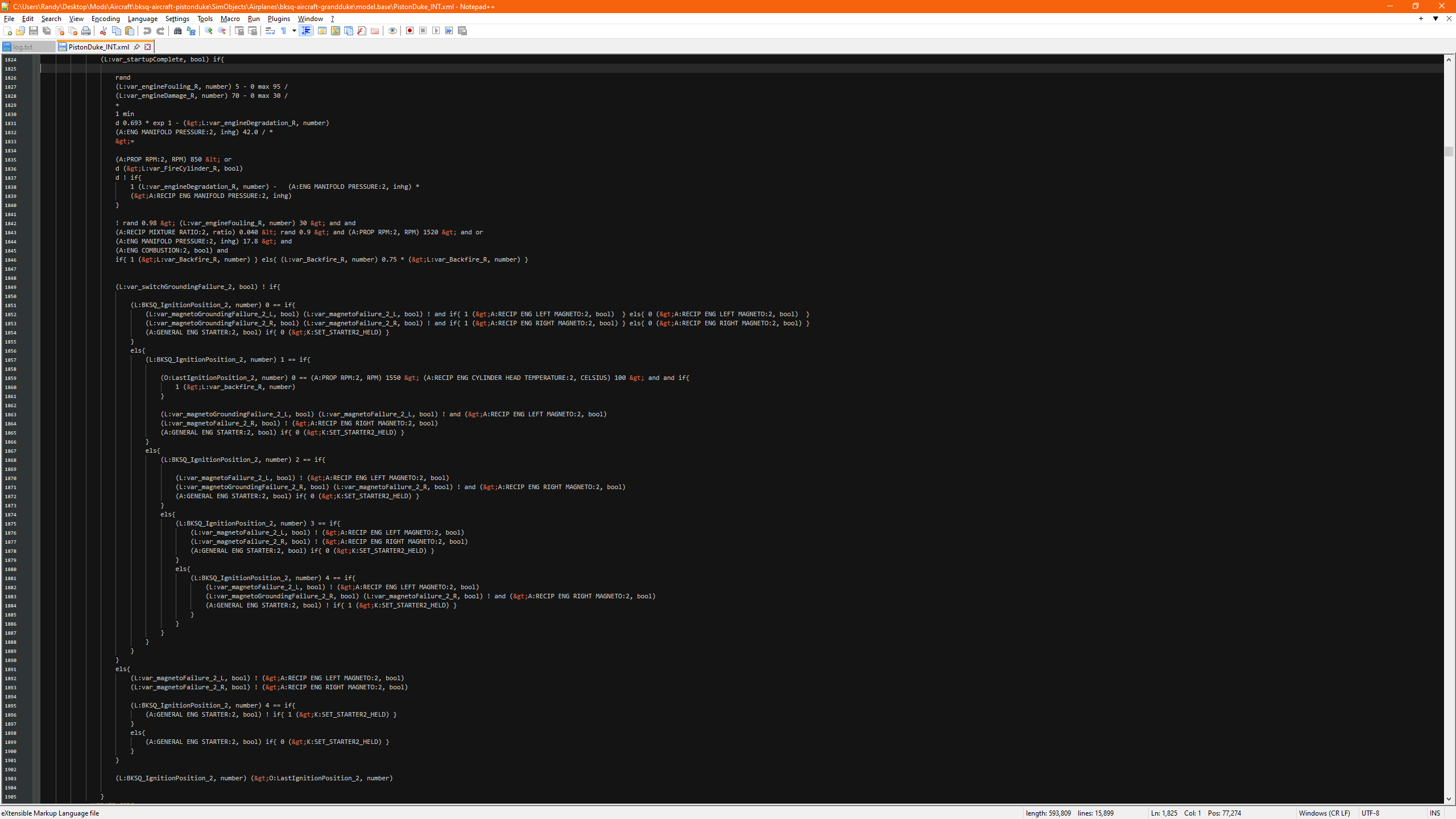
Task: Toggle the monitoring eye icon
Action: click(x=392, y=31)
